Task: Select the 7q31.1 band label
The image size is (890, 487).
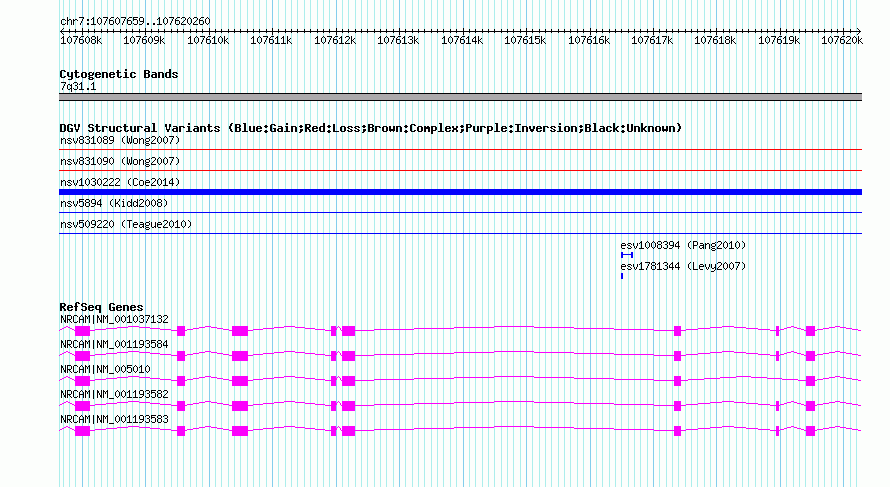Action: [x=78, y=87]
